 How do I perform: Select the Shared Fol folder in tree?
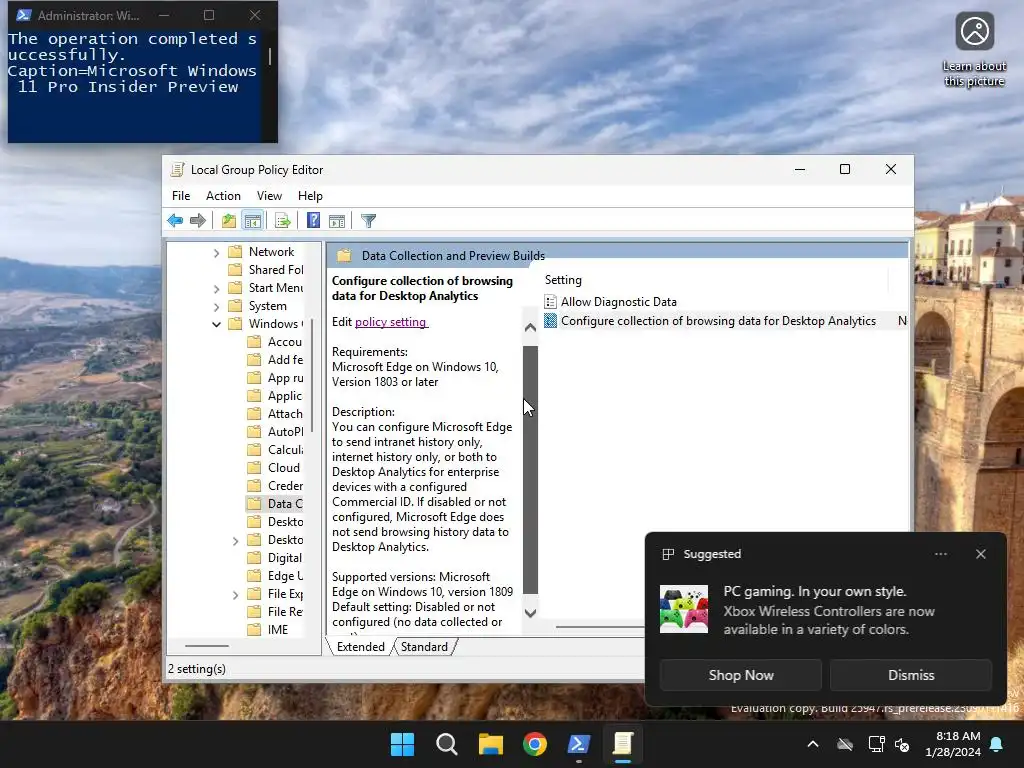[276, 270]
